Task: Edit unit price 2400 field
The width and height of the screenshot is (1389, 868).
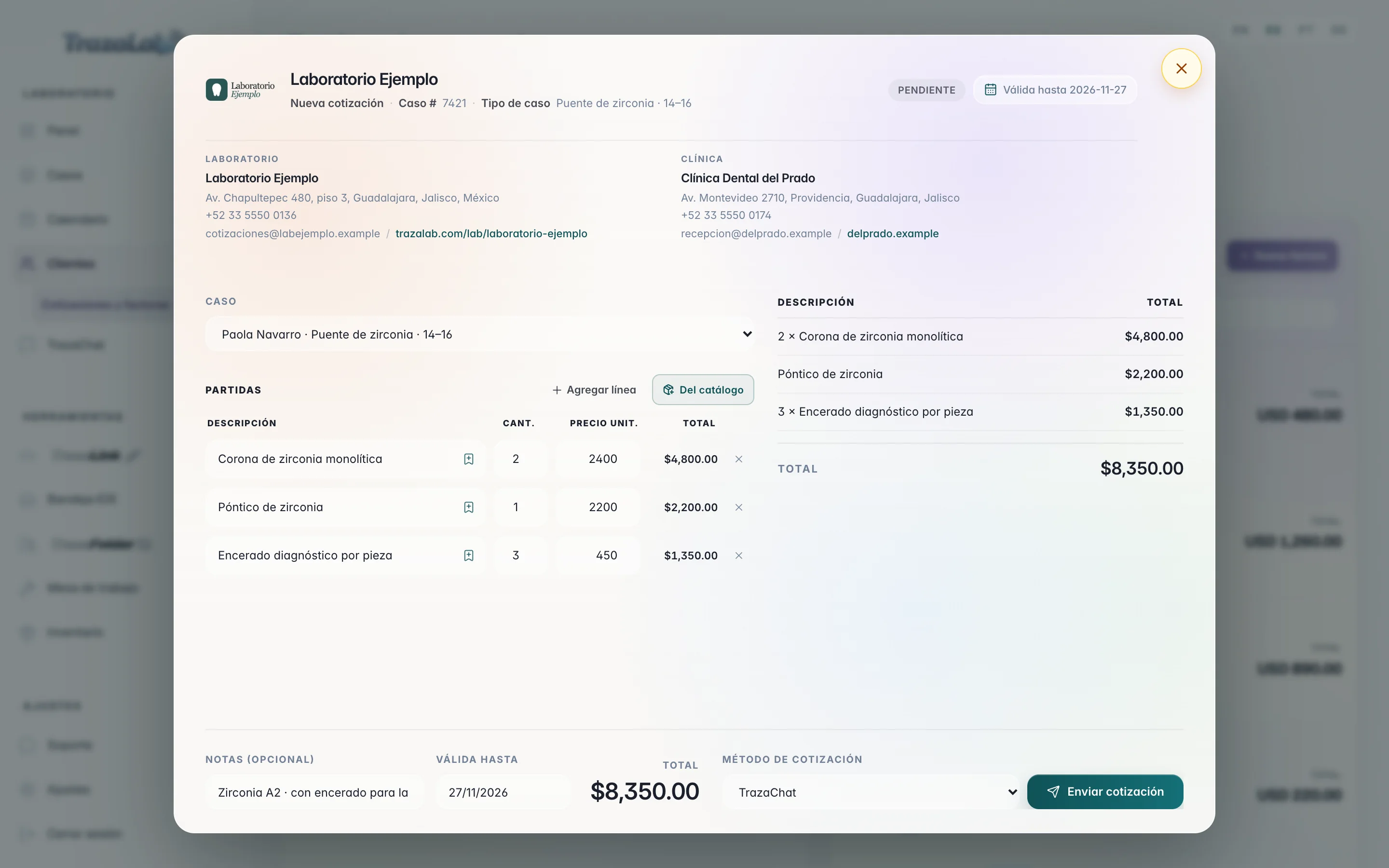Action: [x=598, y=459]
